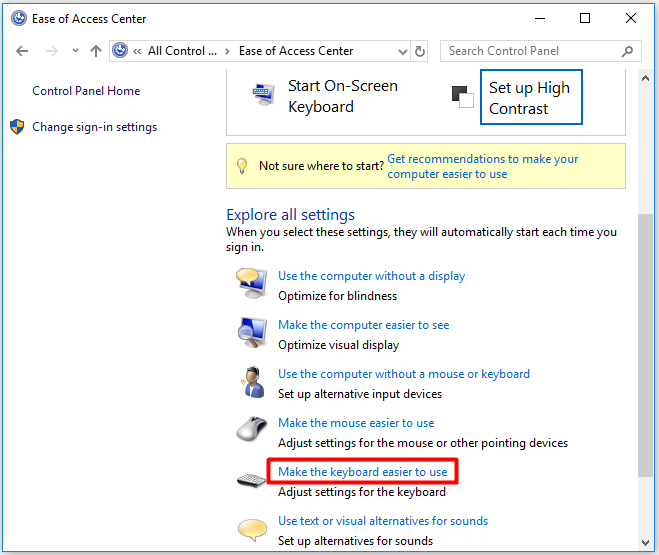Open Use the computer without mouse or keyboard
The width and height of the screenshot is (659, 555).
tap(404, 374)
